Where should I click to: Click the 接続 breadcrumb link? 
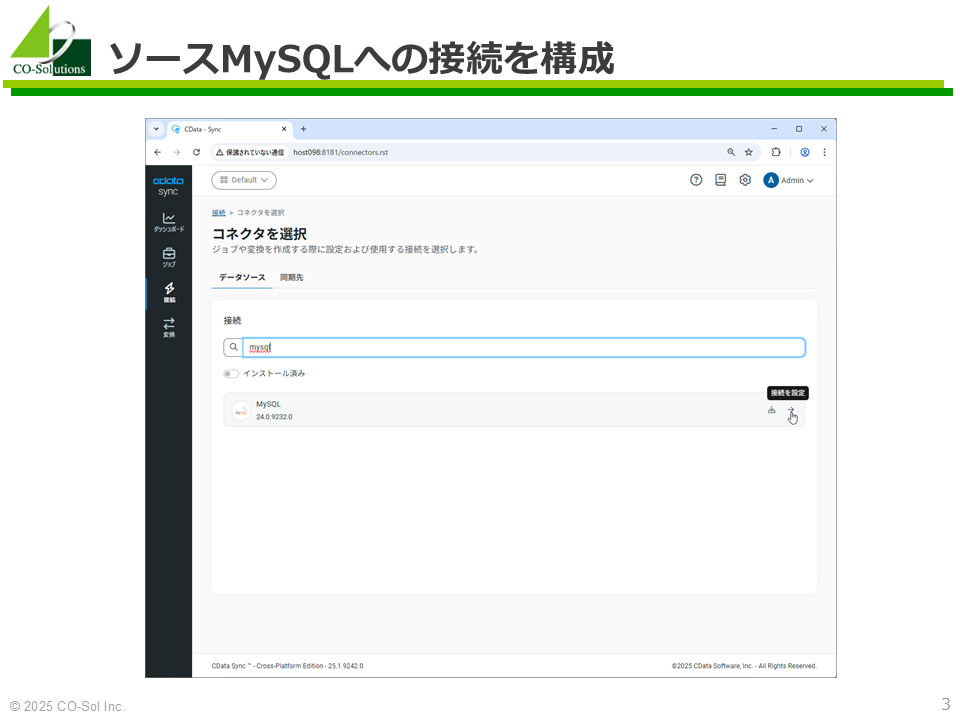pyautogui.click(x=219, y=212)
